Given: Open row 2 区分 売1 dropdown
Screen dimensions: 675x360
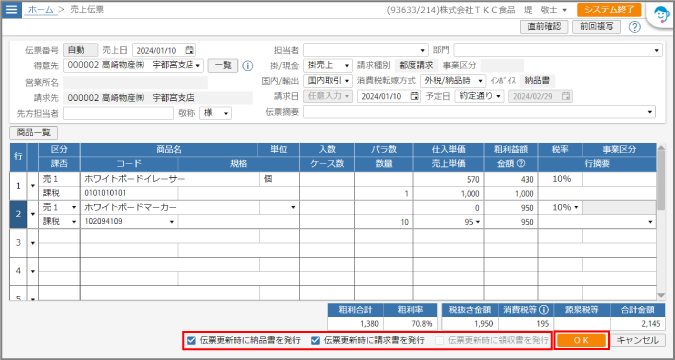Looking at the screenshot, I should (74, 208).
